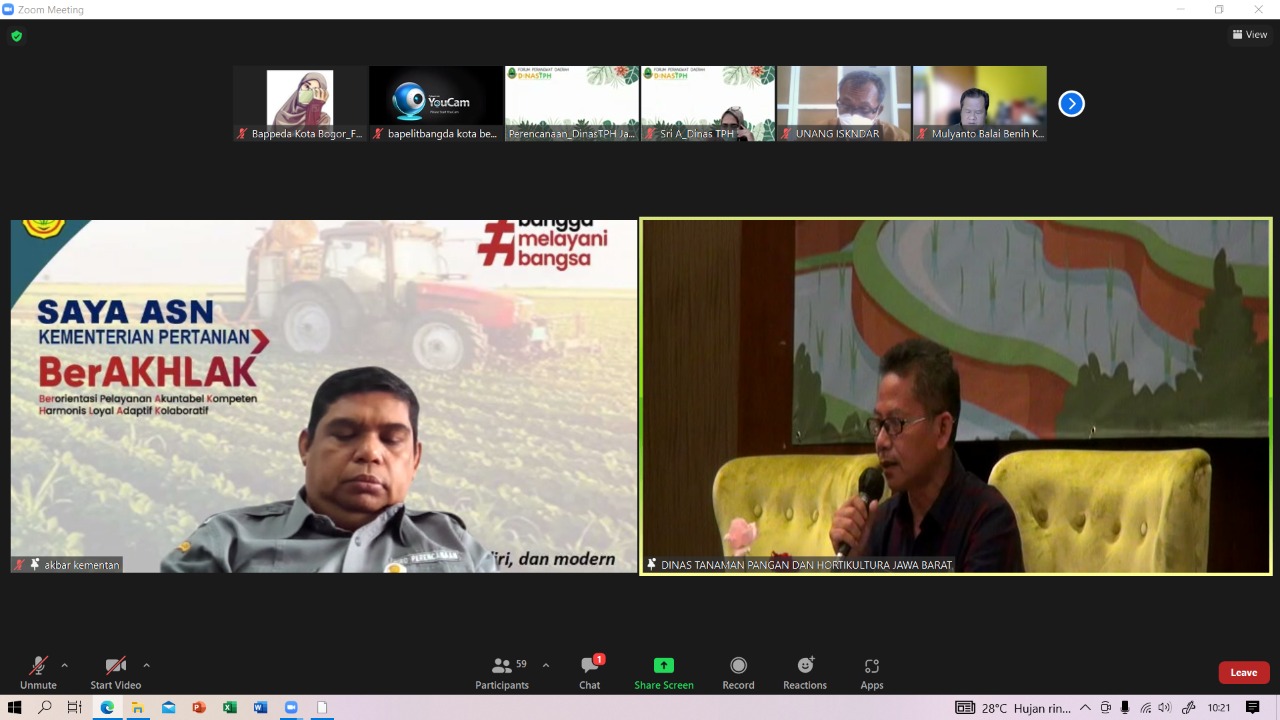Click the Dinas Tanaman Pangan speaker video tile
Image resolution: width=1280 pixels, height=720 pixels.
click(x=956, y=396)
